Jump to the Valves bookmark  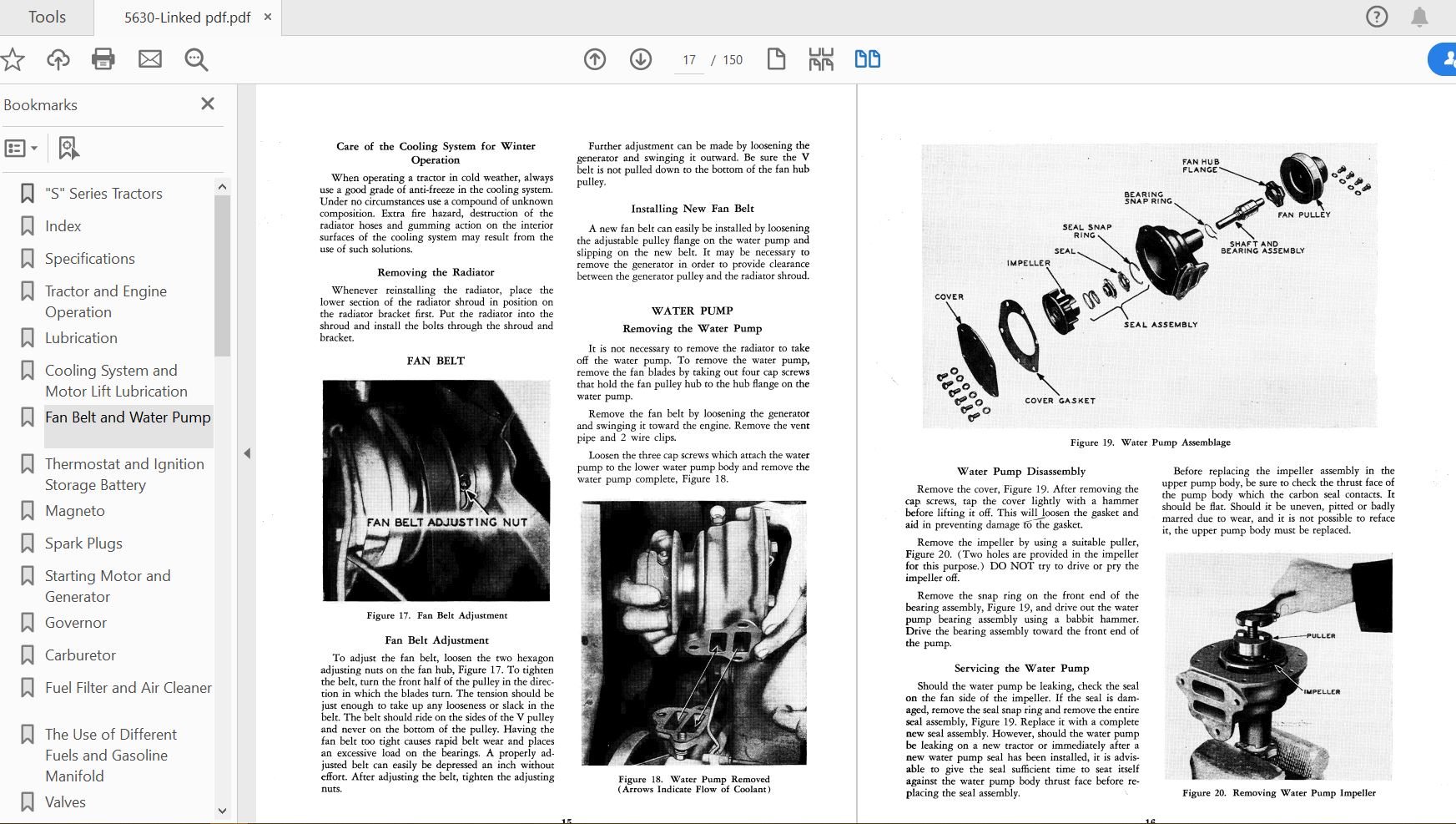tap(65, 802)
